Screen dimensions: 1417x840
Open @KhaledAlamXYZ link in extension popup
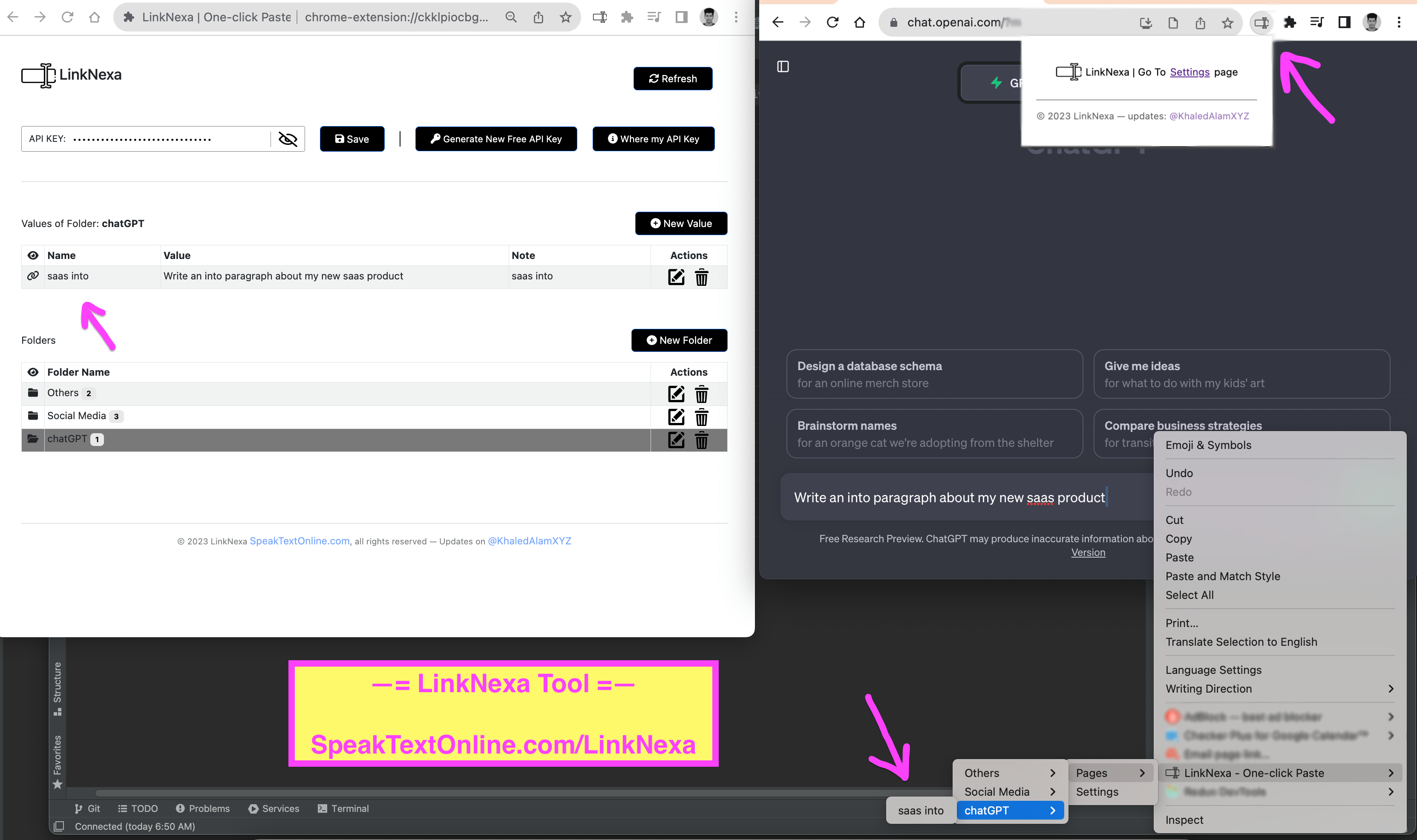pyautogui.click(x=1209, y=116)
